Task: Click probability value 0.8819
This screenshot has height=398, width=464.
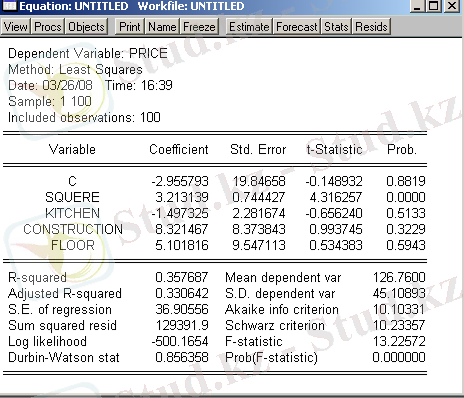Action: (x=406, y=181)
